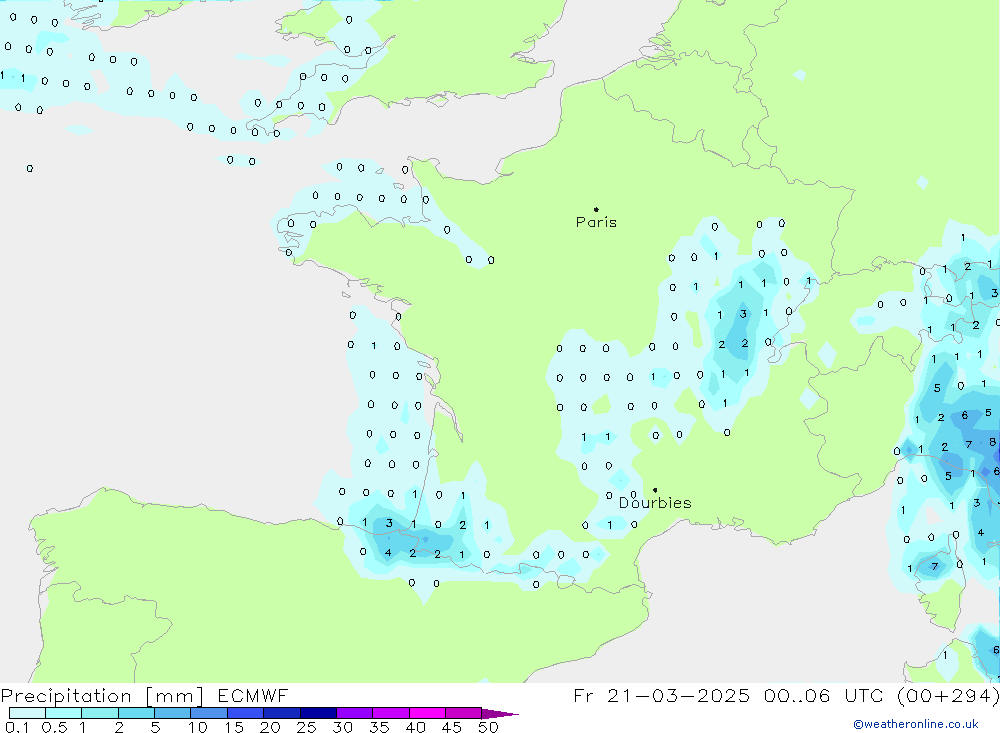Click the legend value label '0.1'
This screenshot has width=1000, height=733.
(17, 727)
